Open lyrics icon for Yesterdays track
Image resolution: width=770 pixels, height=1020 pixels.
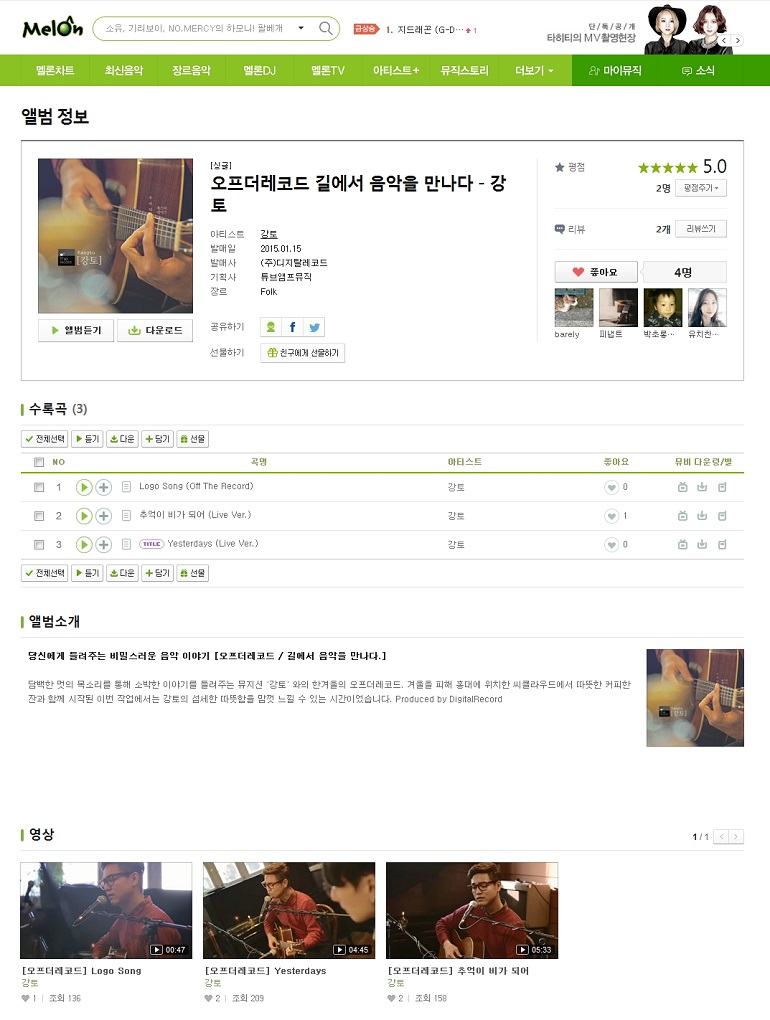point(127,544)
